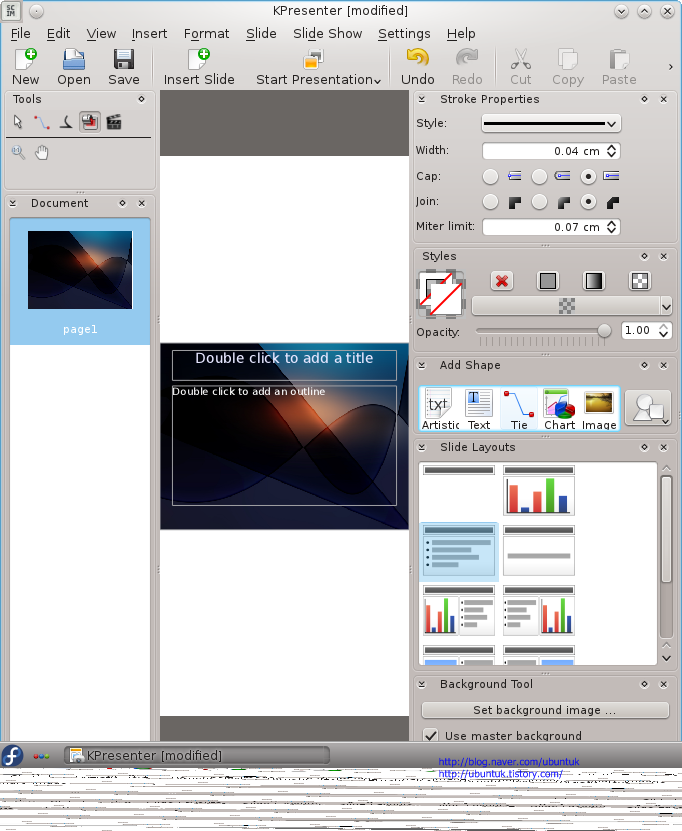
Task: Click the stroke/fill color selector swatch
Action: point(442,294)
